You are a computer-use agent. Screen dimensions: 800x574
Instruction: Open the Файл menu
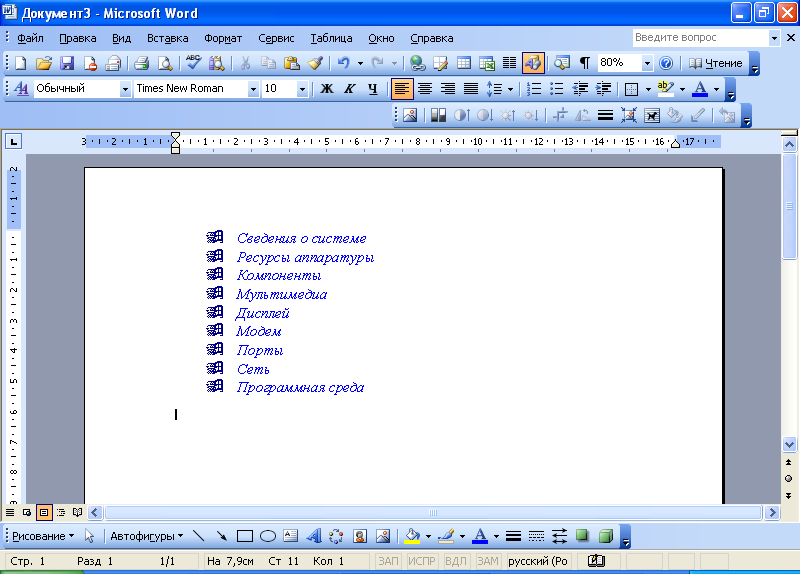click(30, 38)
